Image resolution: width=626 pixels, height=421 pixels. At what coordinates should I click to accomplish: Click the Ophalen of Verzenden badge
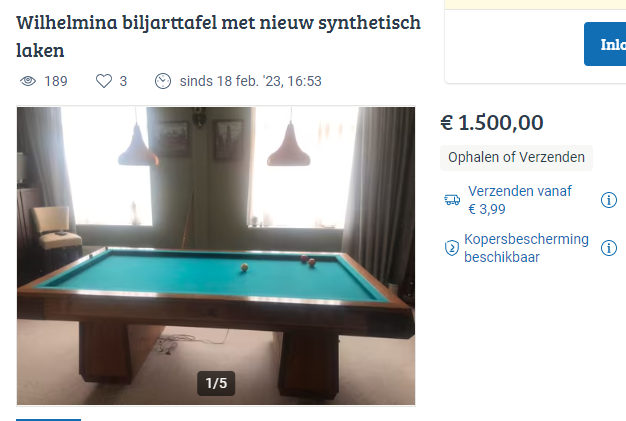[x=516, y=158]
